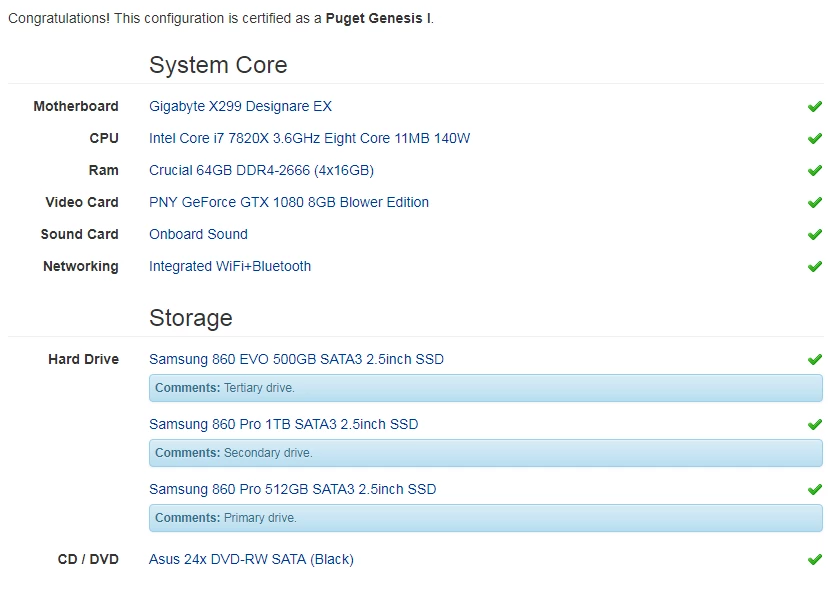Open Samsung 860 Pro 1TB SSD link
The height and width of the screenshot is (602, 835).
coord(283,425)
